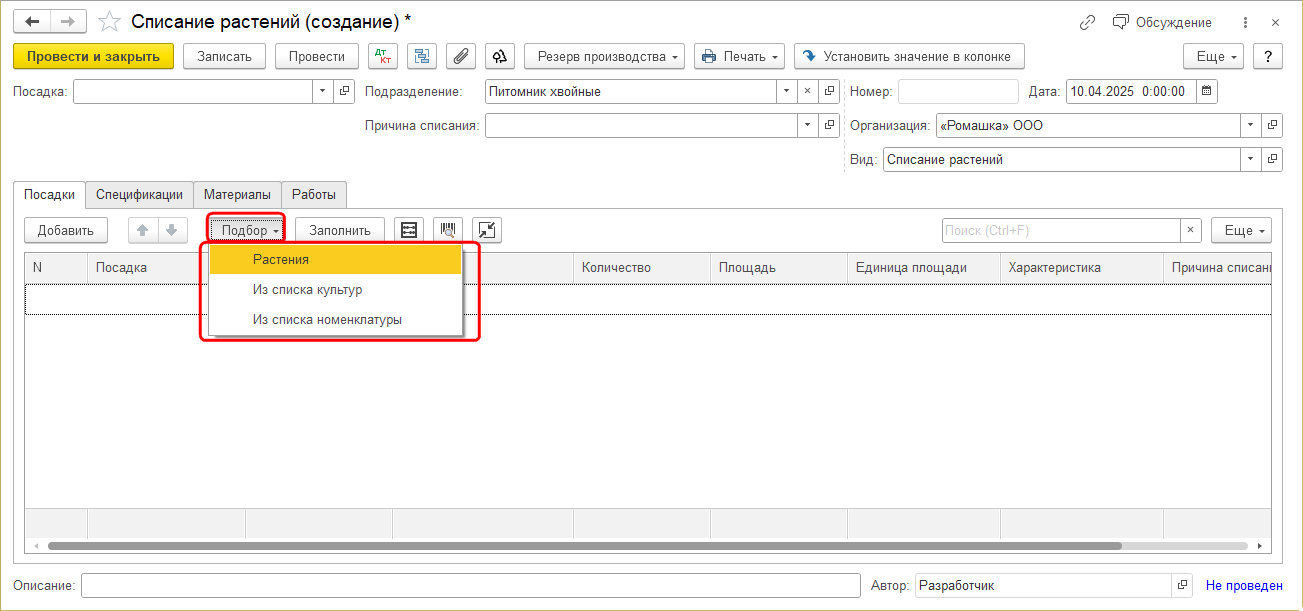Toggle the Подбор dropdown button
Image resolution: width=1303 pixels, height=611 pixels.
click(x=248, y=230)
